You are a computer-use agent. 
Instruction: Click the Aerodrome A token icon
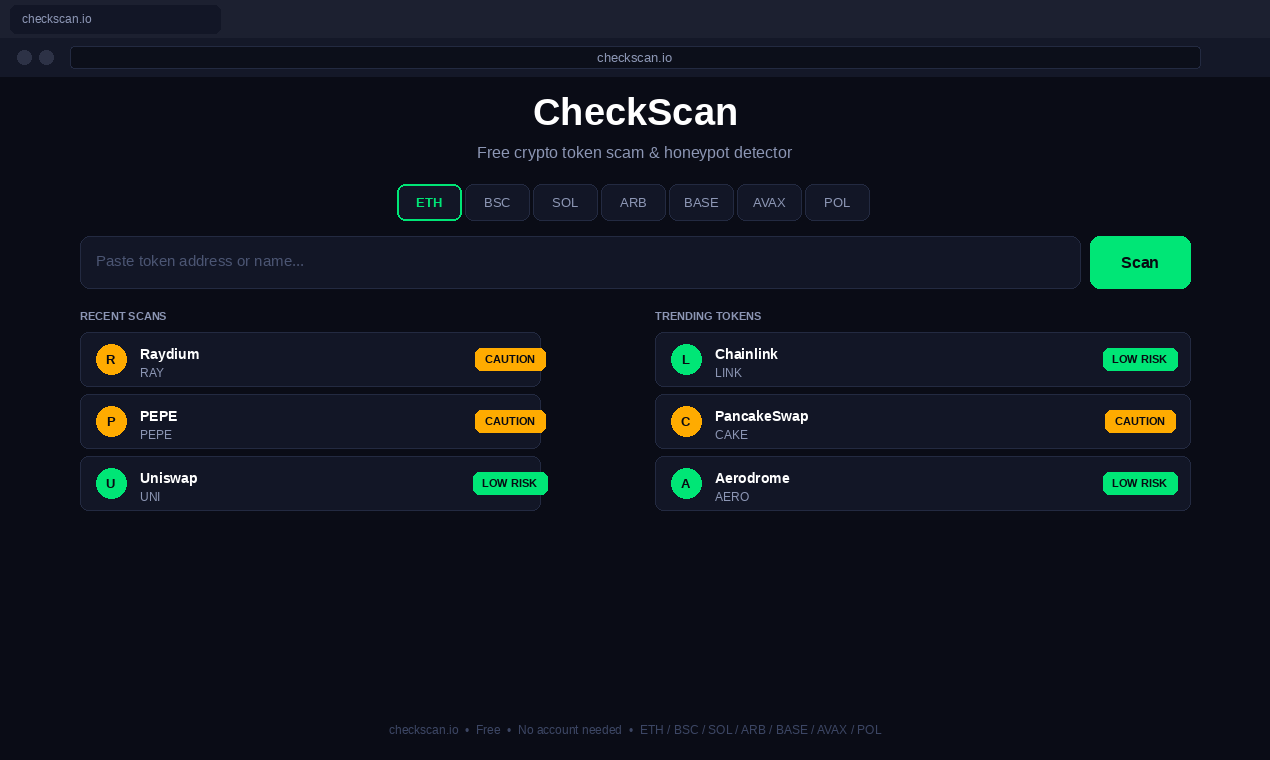click(x=686, y=483)
